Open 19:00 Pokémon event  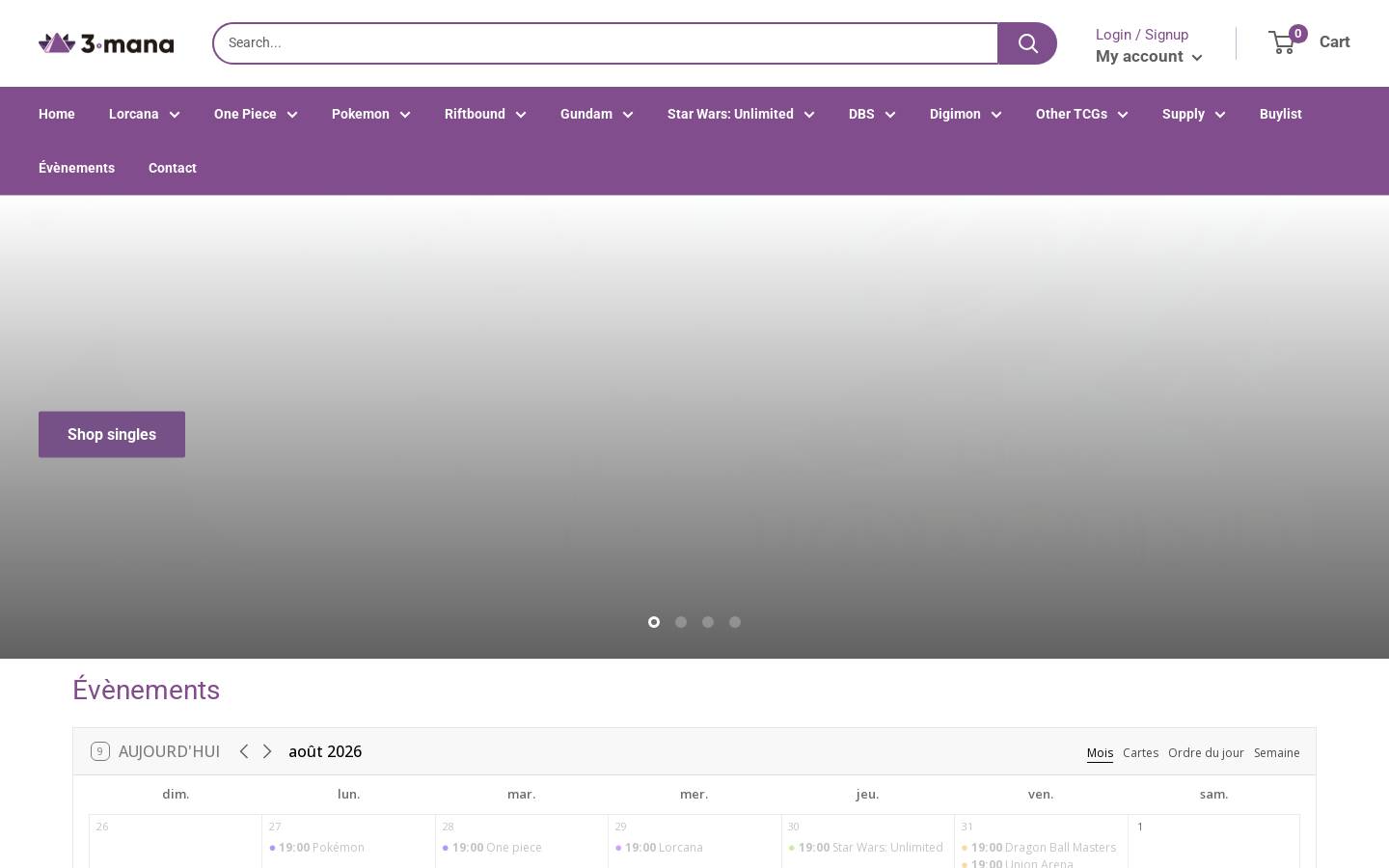(317, 848)
